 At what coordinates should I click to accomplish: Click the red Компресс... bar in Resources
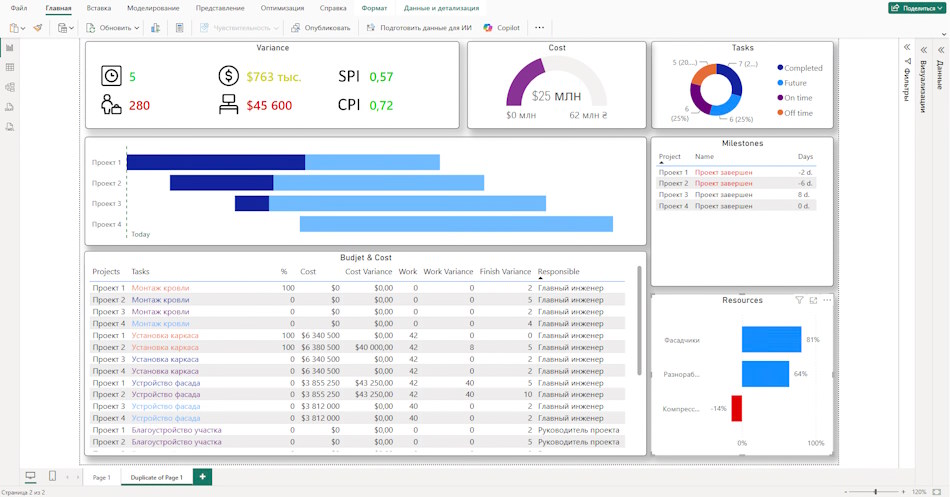click(736, 408)
